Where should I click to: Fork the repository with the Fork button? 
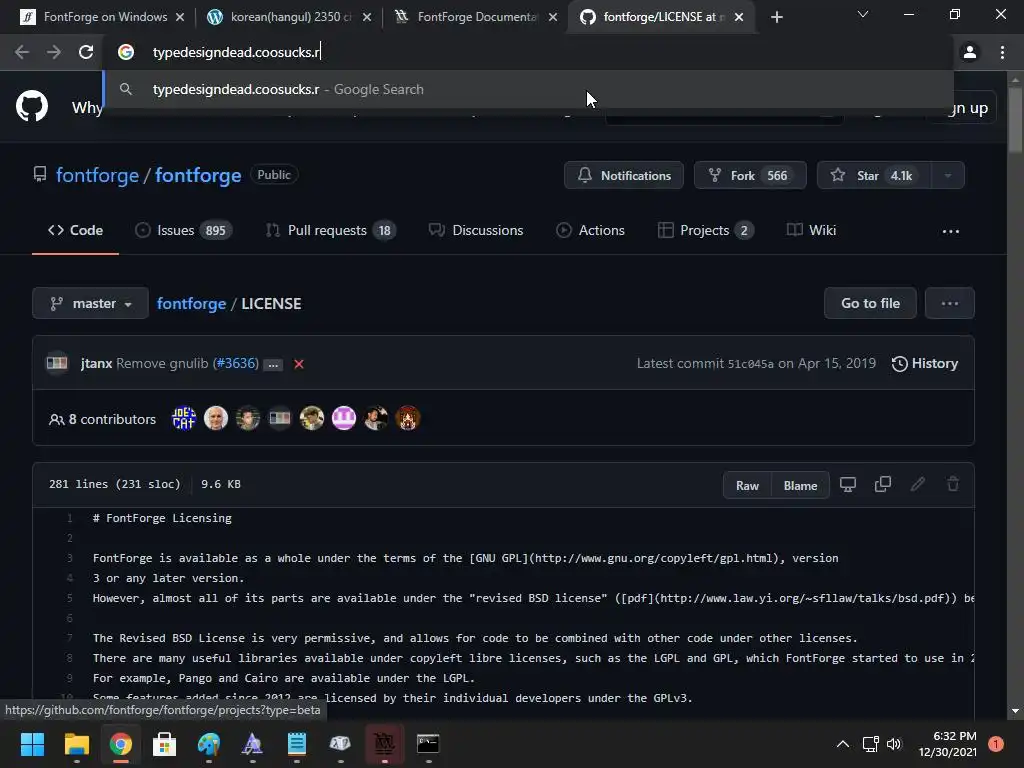pos(750,175)
